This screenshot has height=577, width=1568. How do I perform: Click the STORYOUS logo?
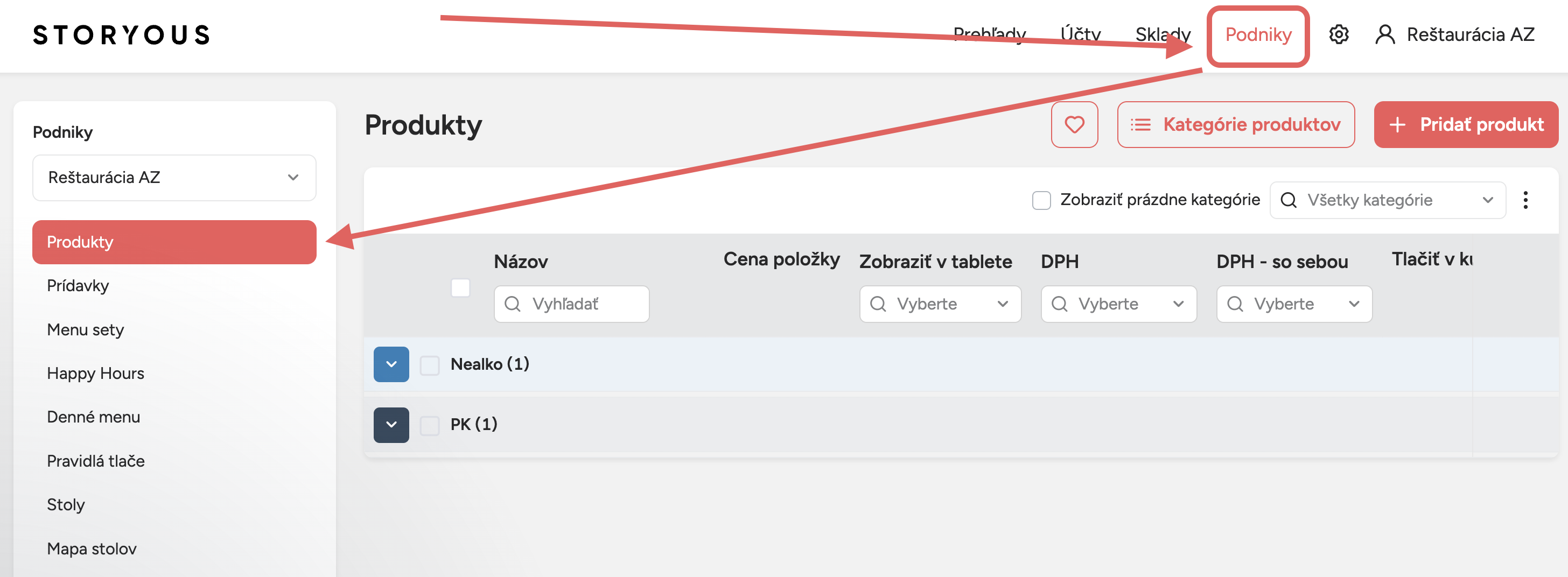(x=121, y=34)
